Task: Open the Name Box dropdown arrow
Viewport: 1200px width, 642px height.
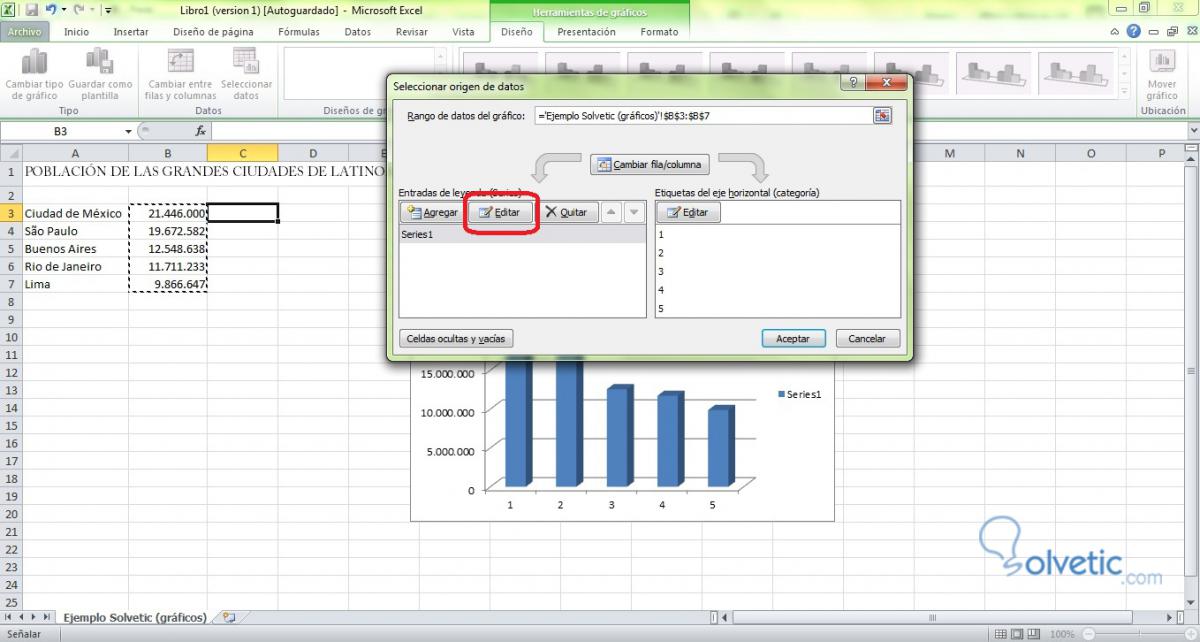Action: (x=128, y=132)
